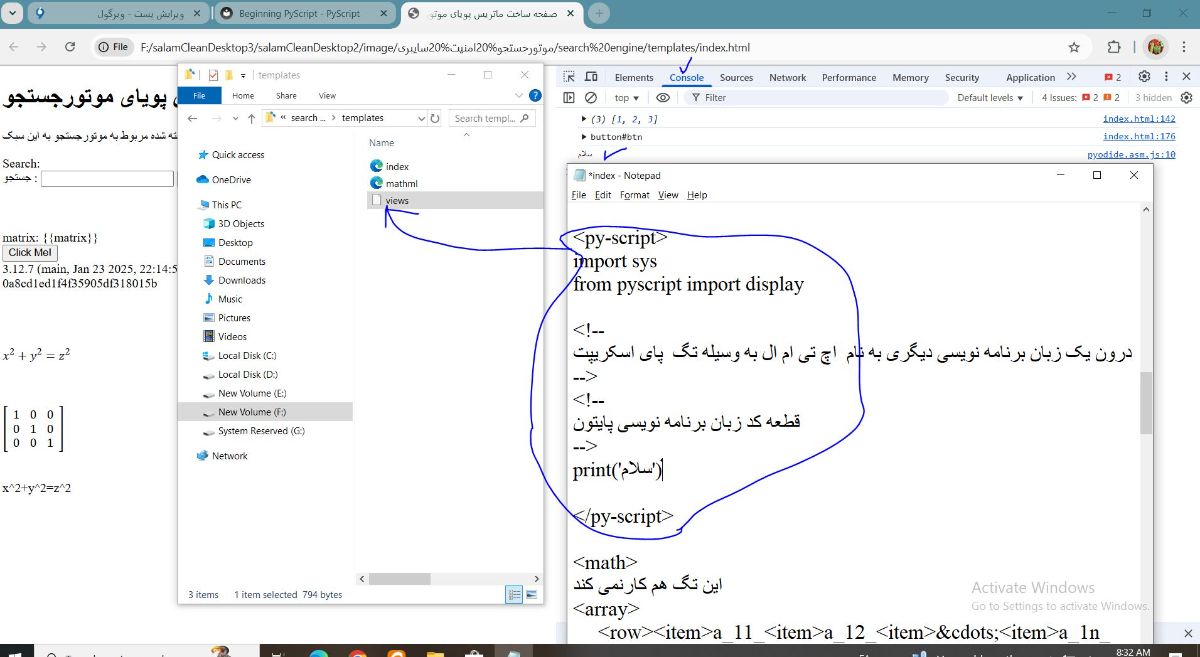This screenshot has width=1200, height=657.
Task: Toggle Create live expression with the eye icon
Action: [x=663, y=97]
